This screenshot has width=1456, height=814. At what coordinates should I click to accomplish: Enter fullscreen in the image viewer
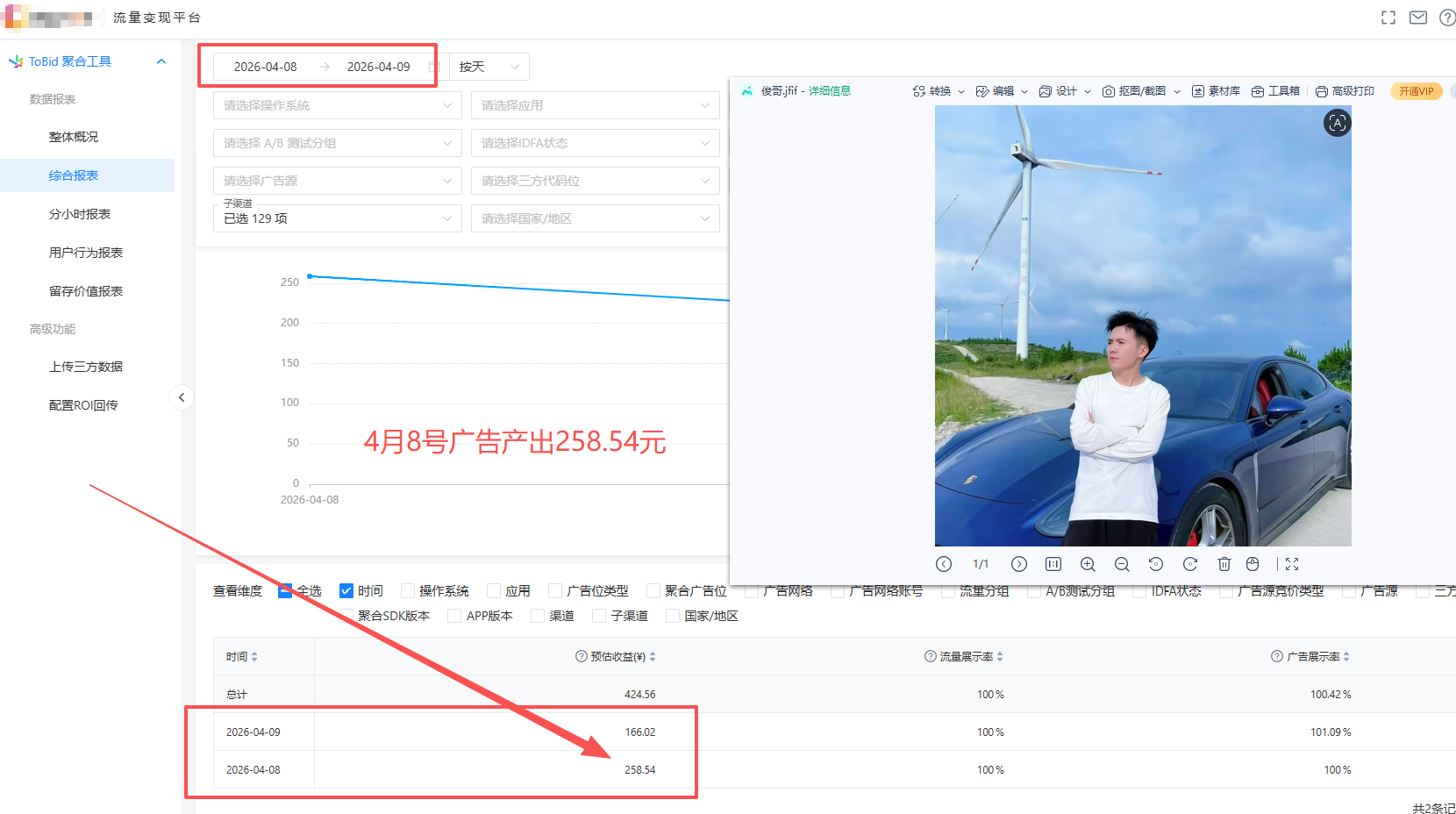point(1292,565)
